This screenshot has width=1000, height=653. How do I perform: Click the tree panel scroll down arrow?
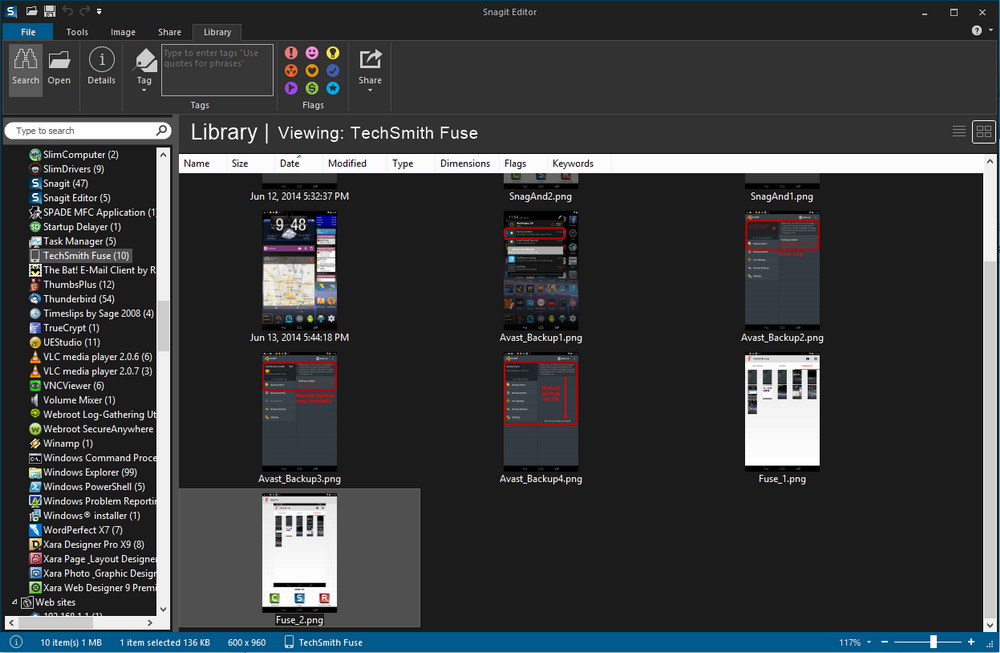[x=163, y=609]
